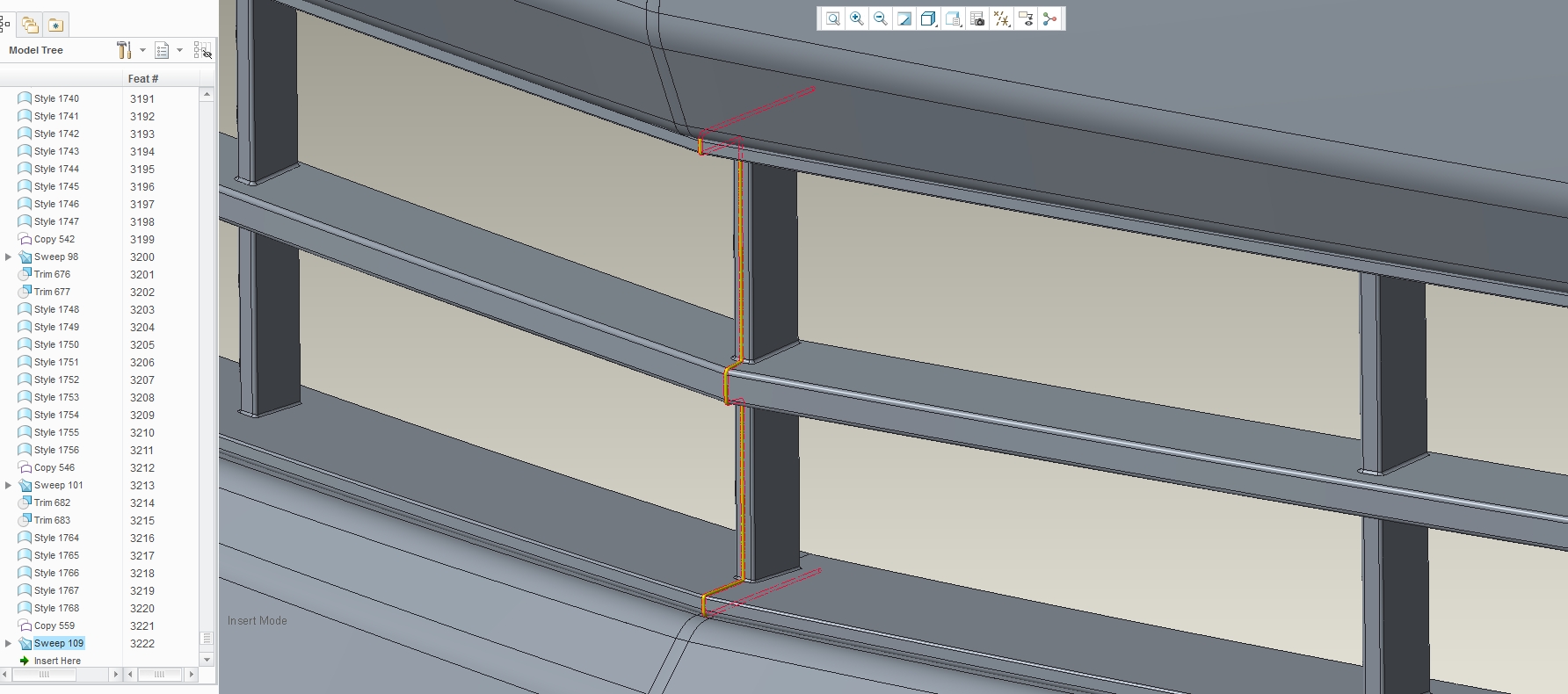Expand the Sweep 98 feature
The image size is (1568, 694).
[x=9, y=257]
